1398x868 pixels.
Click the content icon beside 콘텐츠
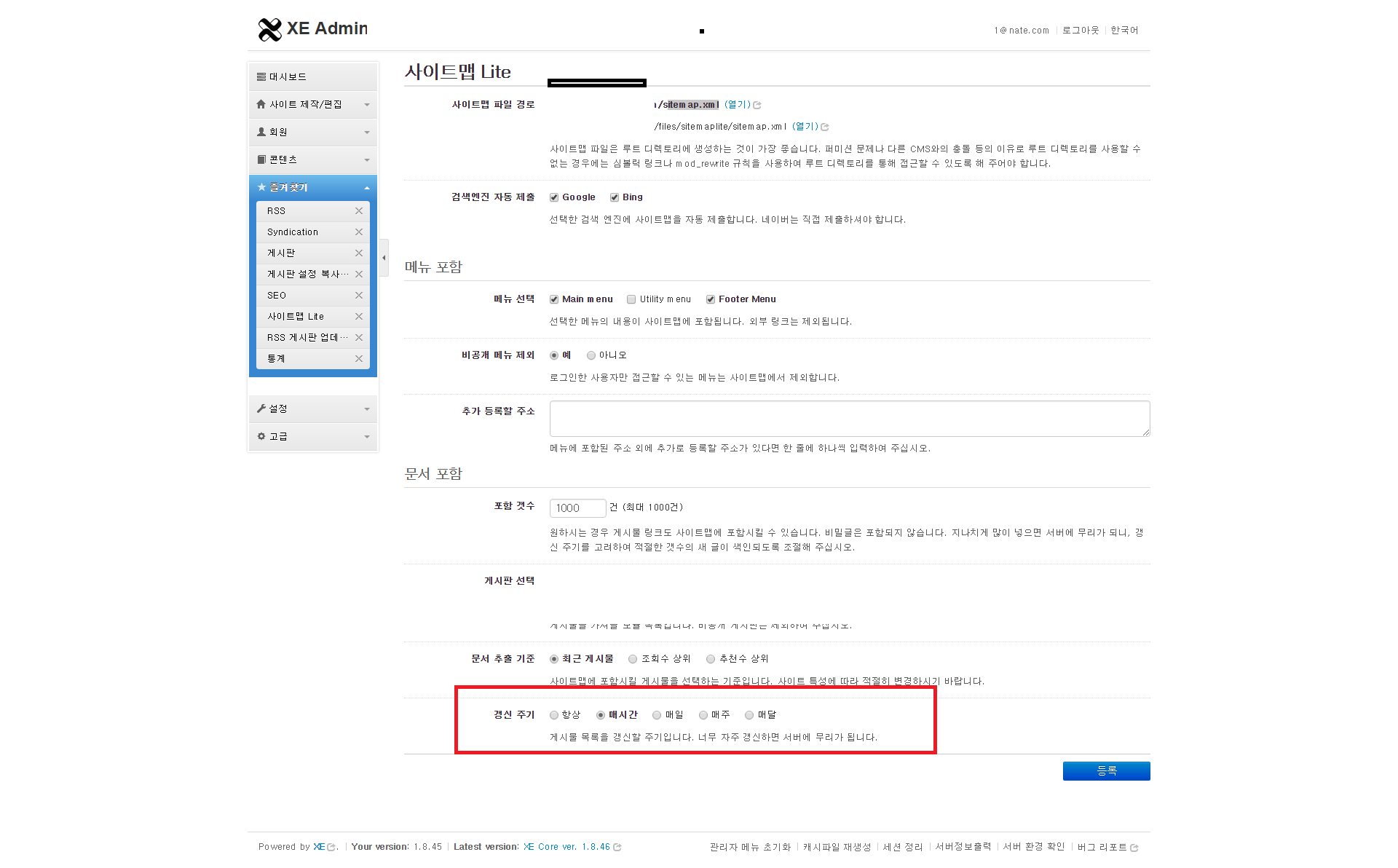click(261, 159)
